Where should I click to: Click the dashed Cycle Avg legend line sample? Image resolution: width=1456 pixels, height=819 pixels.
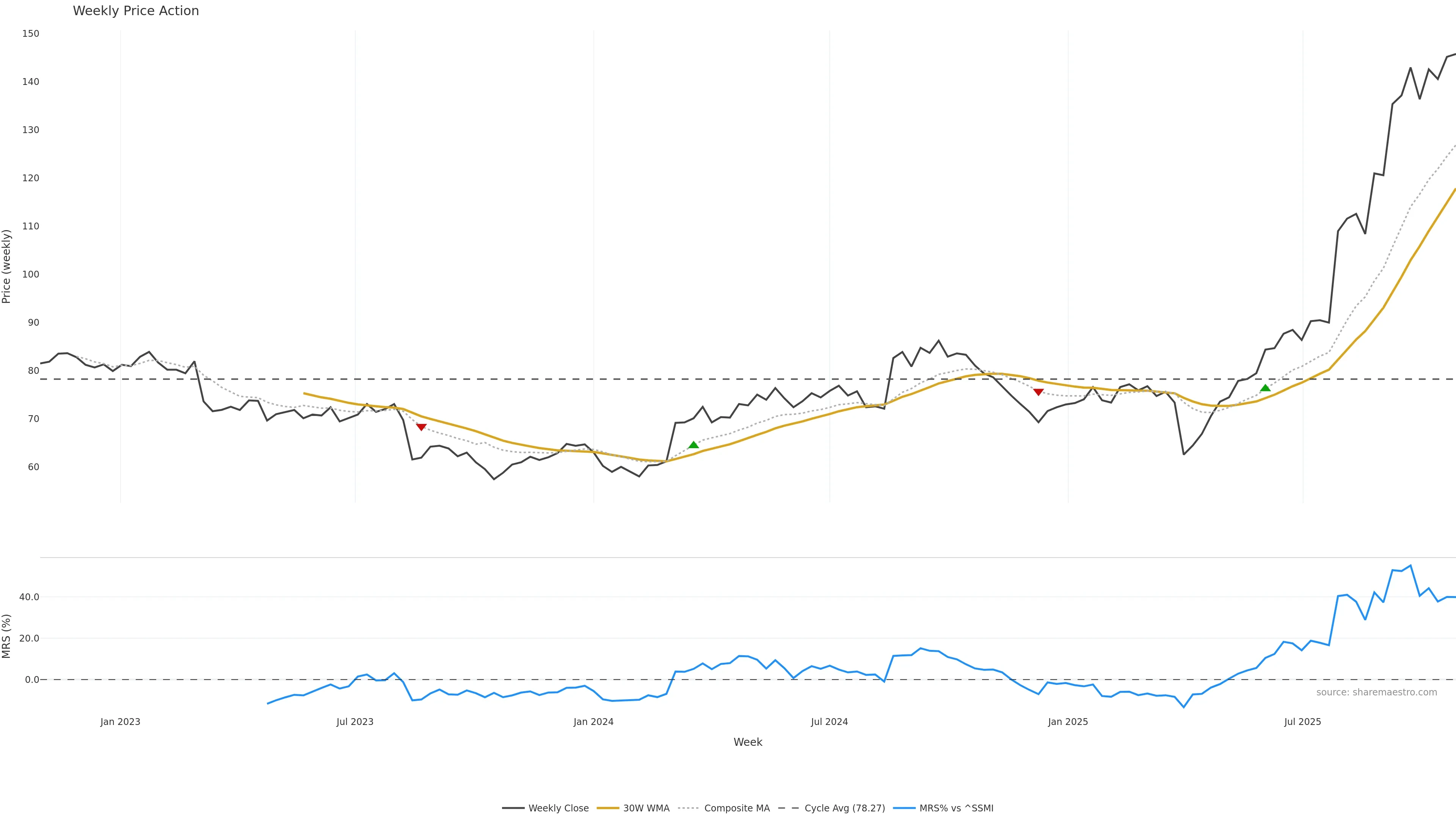pos(789,808)
